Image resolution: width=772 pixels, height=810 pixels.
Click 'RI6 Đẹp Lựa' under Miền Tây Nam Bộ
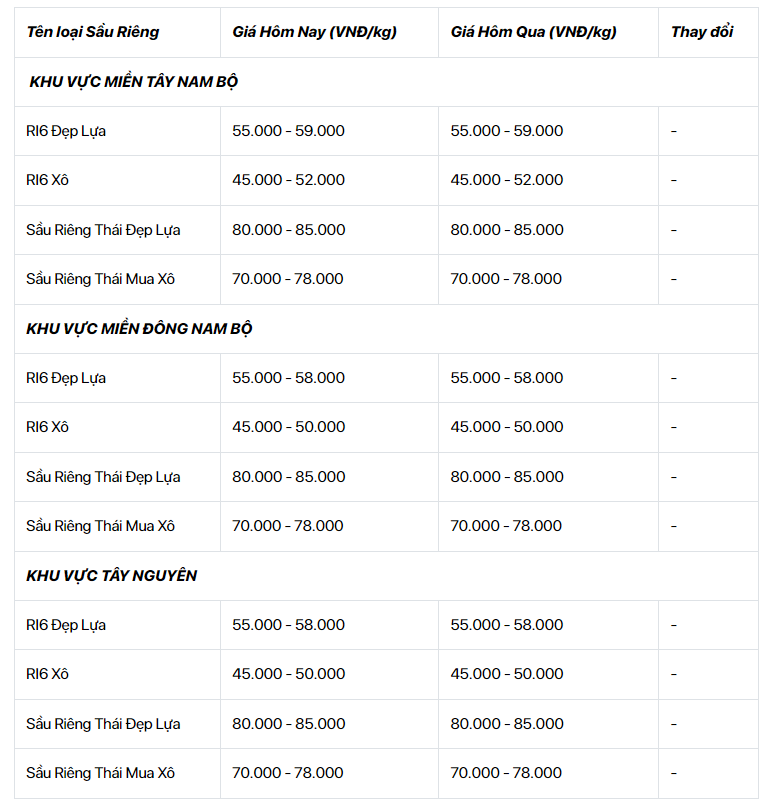[x=66, y=131]
